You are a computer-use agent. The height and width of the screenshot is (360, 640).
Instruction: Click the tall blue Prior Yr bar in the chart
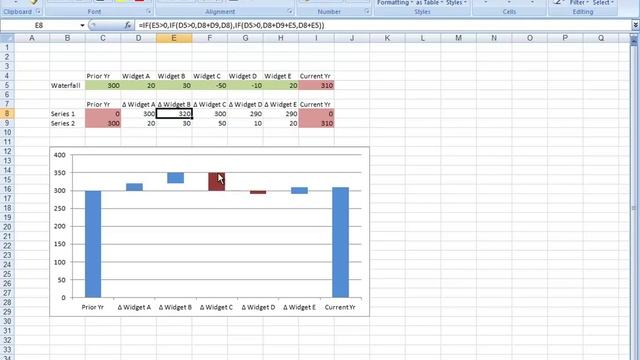[x=93, y=244]
